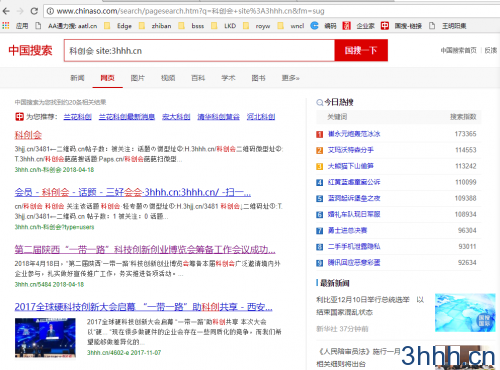Click recommended term 兰花科创最新消息
Image resolution: width=500 pixels, height=370 pixels.
[127, 117]
